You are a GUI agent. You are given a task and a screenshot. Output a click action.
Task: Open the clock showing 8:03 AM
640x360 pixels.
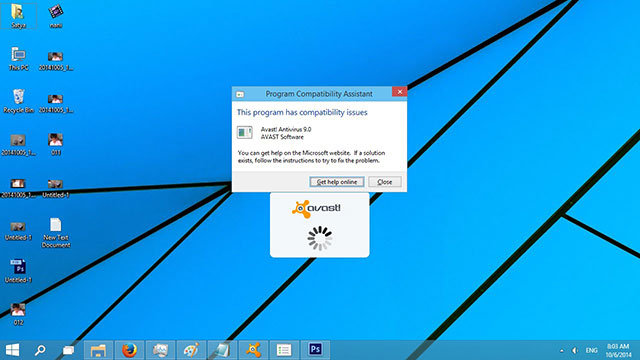(618, 350)
